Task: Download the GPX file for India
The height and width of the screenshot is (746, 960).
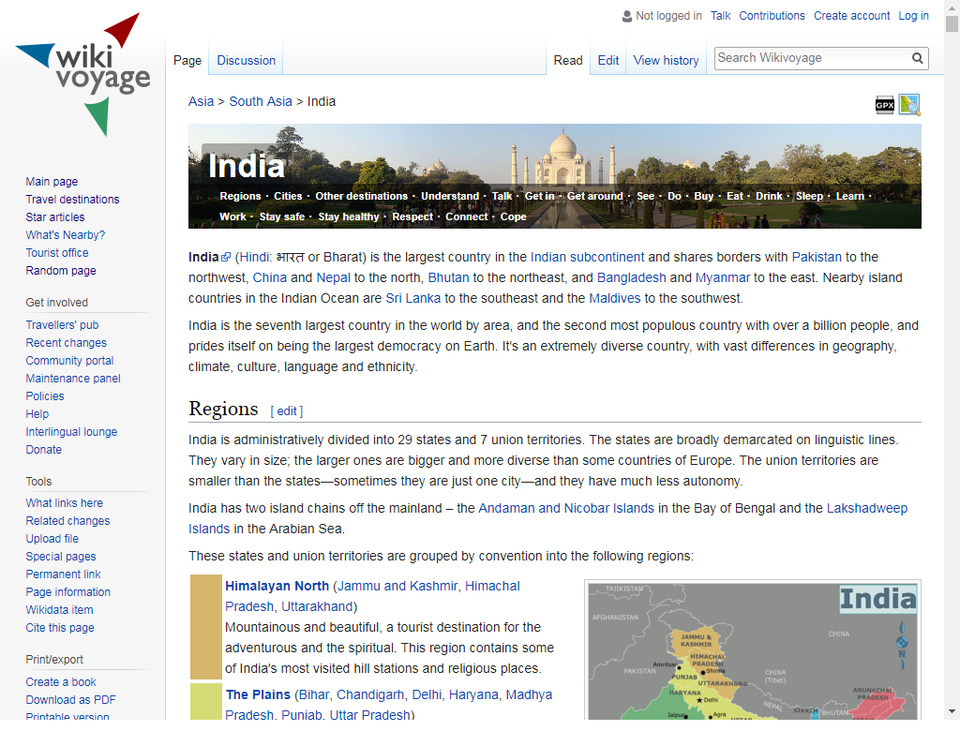Action: pos(884,104)
